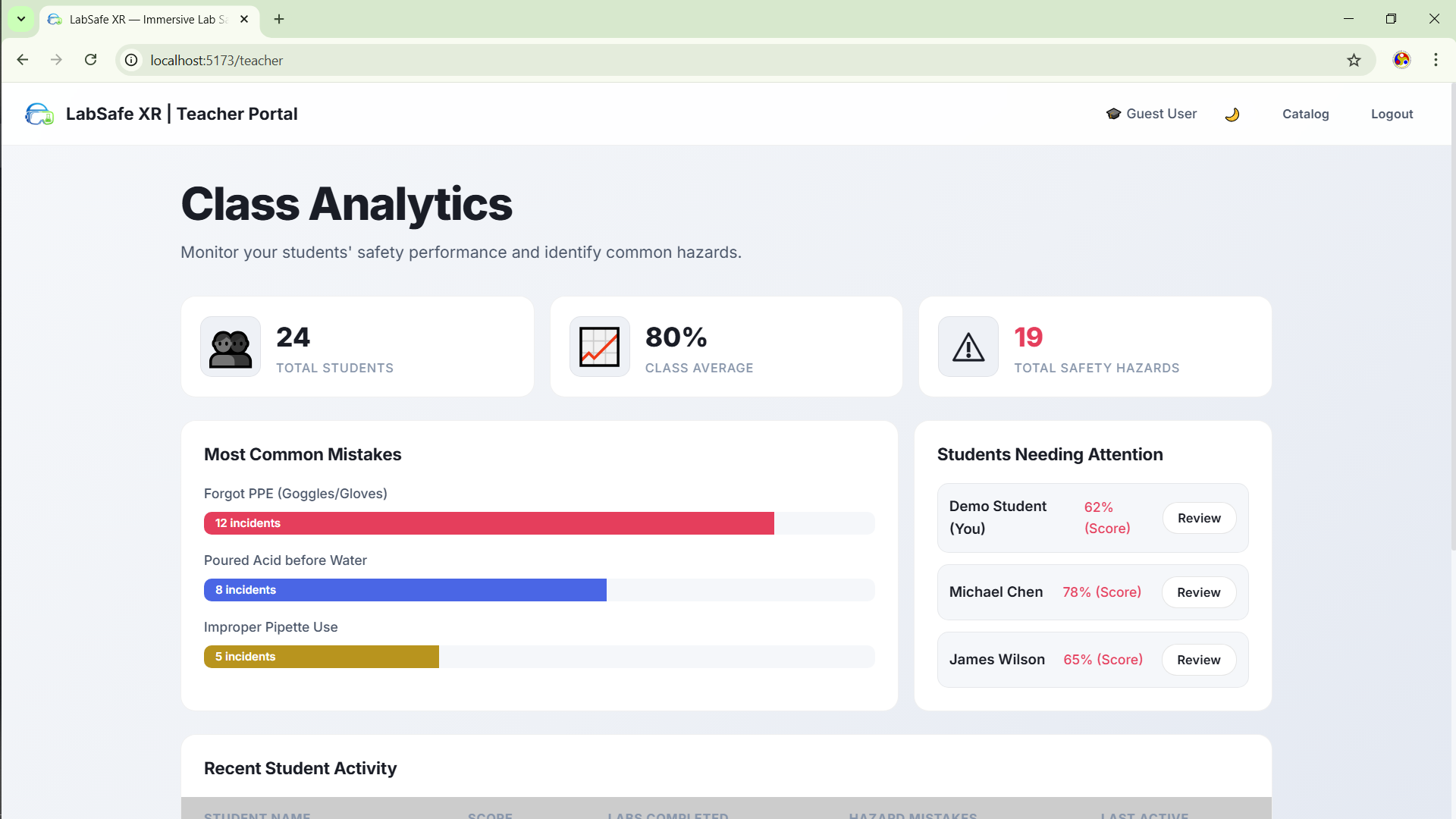The width and height of the screenshot is (1456, 819).
Task: Open Chrome three-dot menu
Action: [1436, 60]
